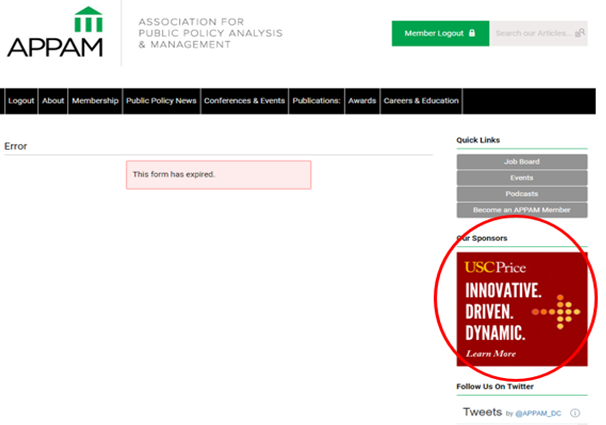Open the @APPAM_DC Twitter link
Image resolution: width=606 pixels, height=425 pixels.
(538, 413)
